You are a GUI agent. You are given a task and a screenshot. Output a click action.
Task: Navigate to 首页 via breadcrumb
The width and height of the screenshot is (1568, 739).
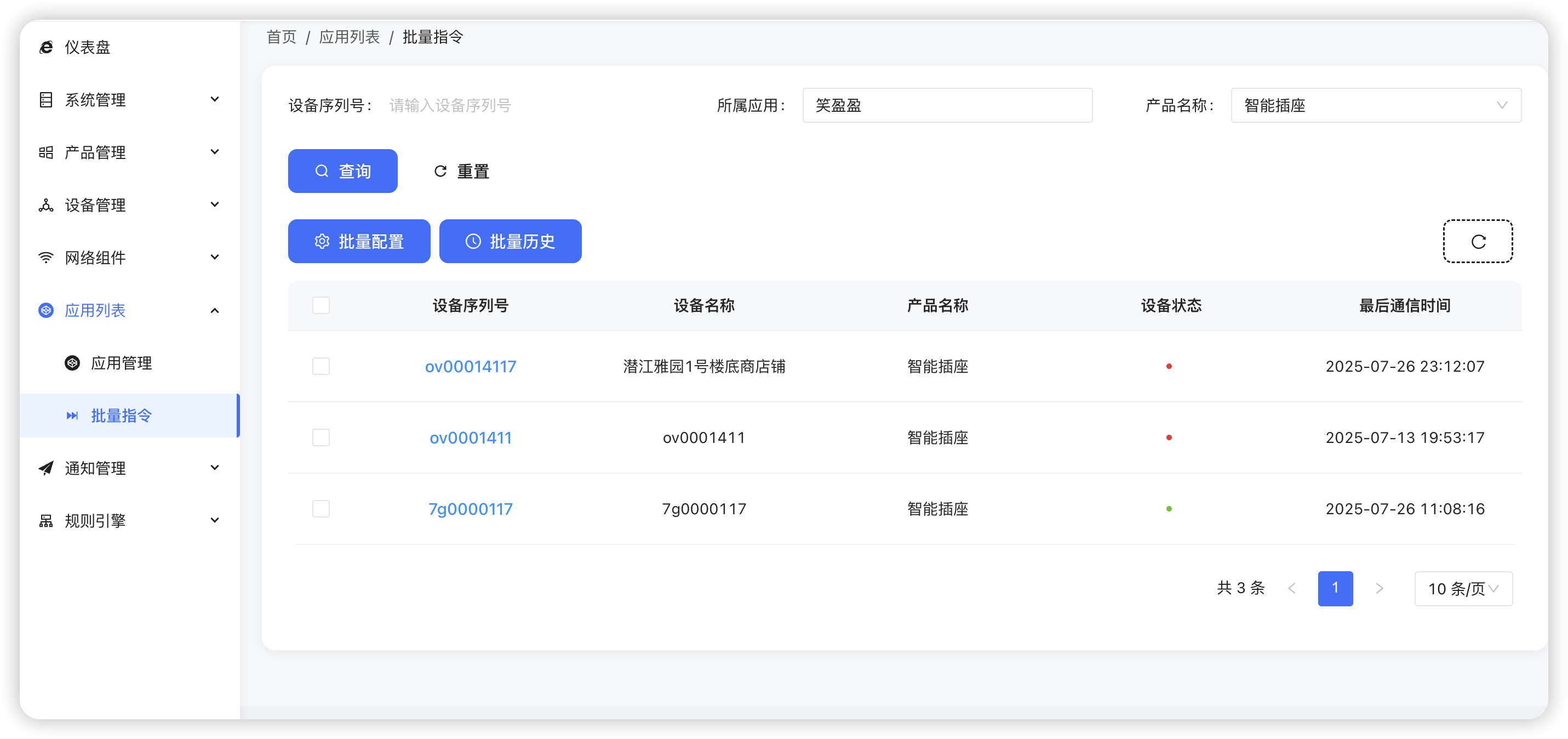coord(281,37)
